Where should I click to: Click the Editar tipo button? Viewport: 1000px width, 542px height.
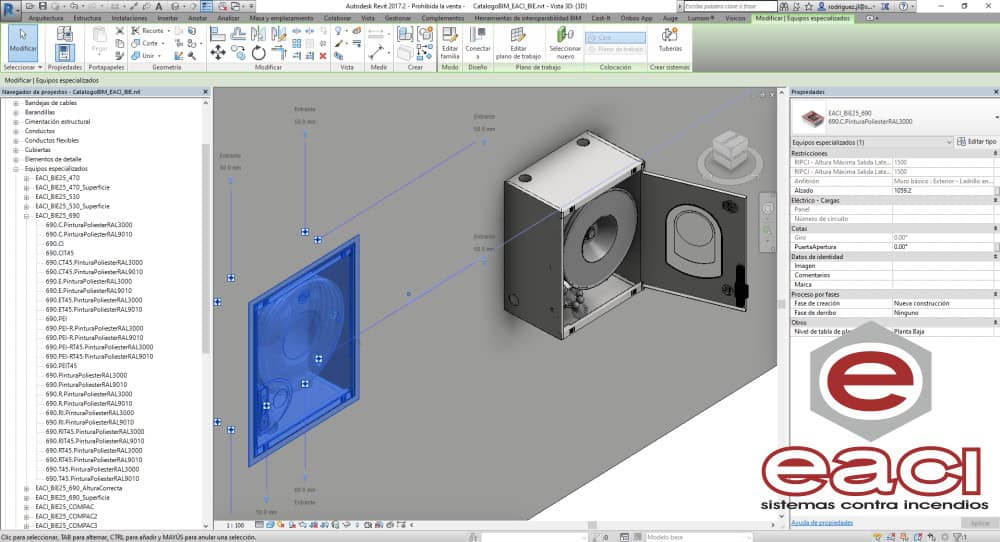[976, 142]
